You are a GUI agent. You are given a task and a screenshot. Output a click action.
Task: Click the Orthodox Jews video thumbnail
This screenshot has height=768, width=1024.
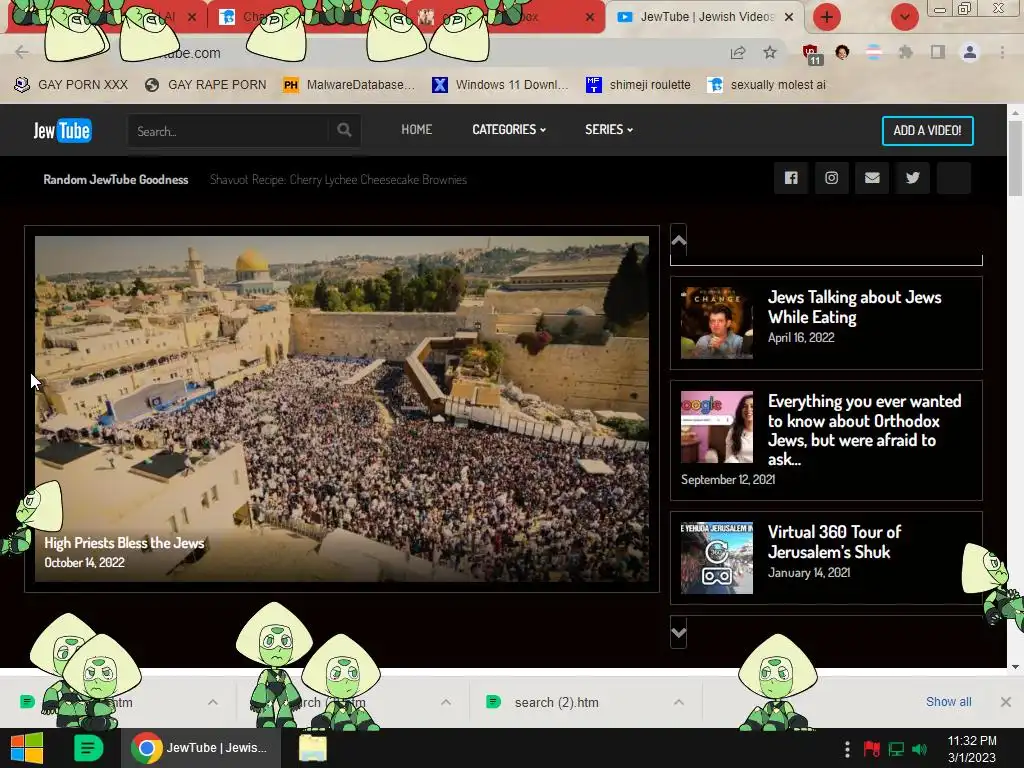click(716, 427)
